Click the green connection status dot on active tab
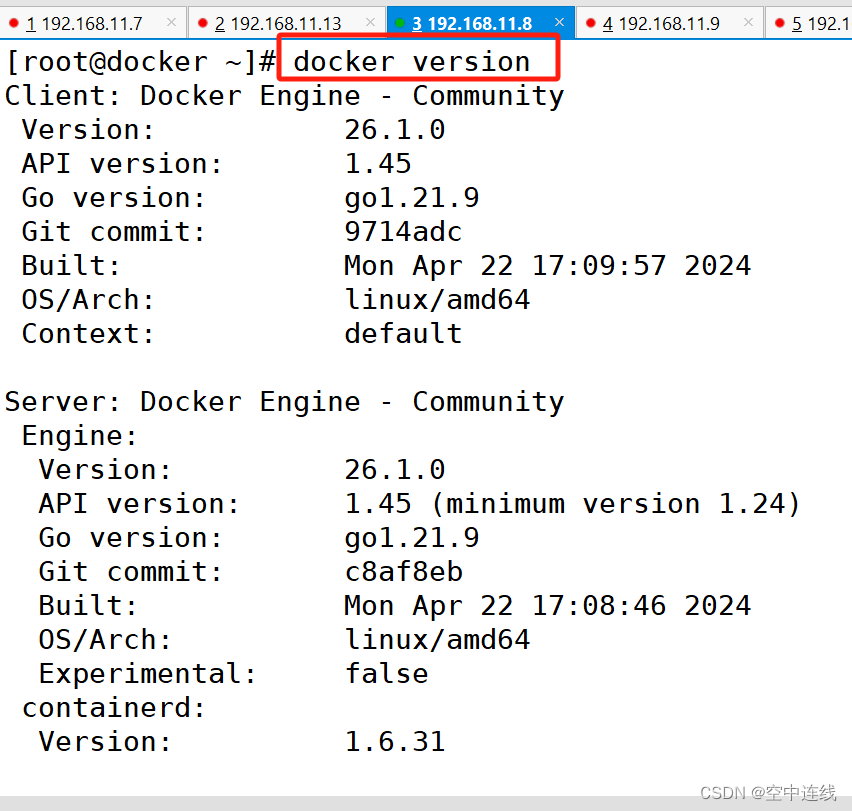Image resolution: width=852 pixels, height=811 pixels. (x=400, y=22)
